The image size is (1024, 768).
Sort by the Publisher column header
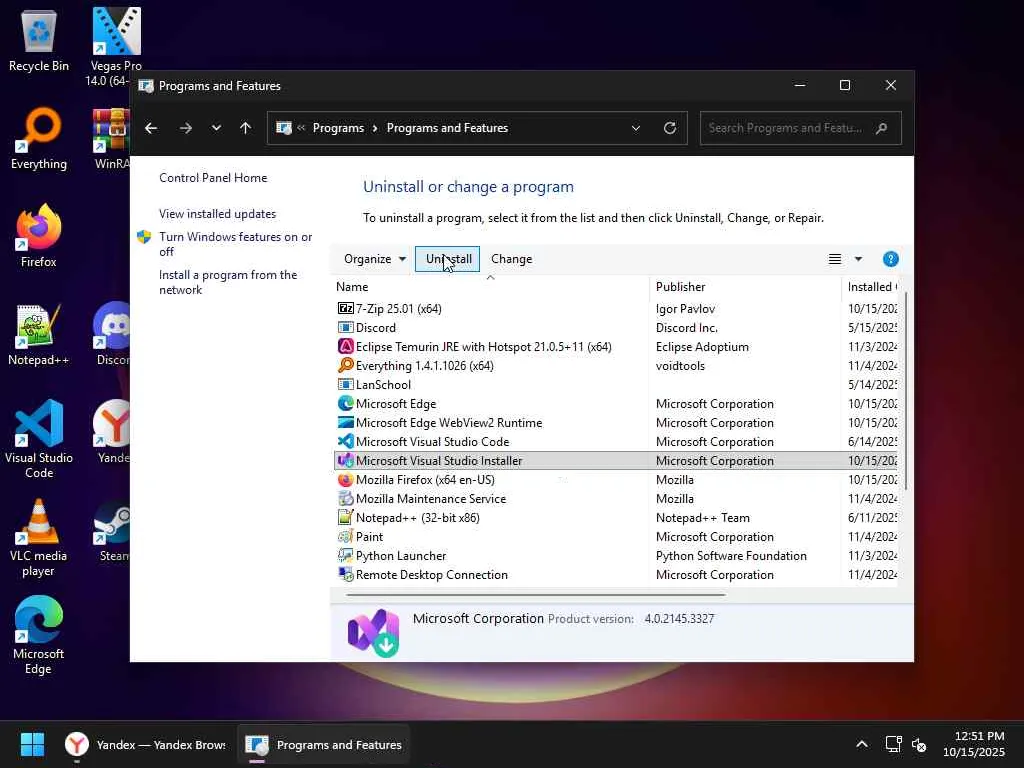tap(745, 287)
